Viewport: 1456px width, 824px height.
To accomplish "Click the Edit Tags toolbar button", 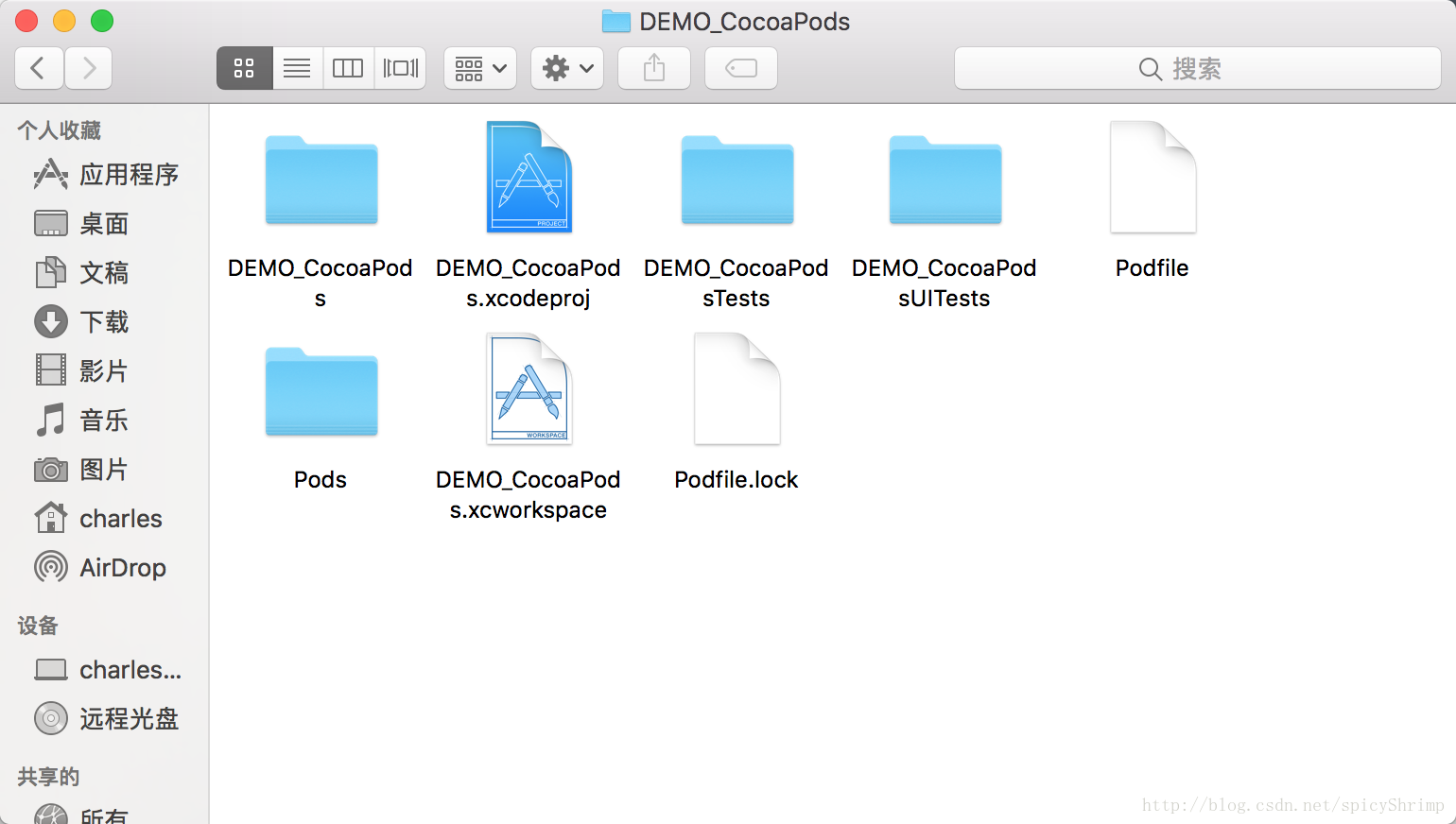I will 741,68.
